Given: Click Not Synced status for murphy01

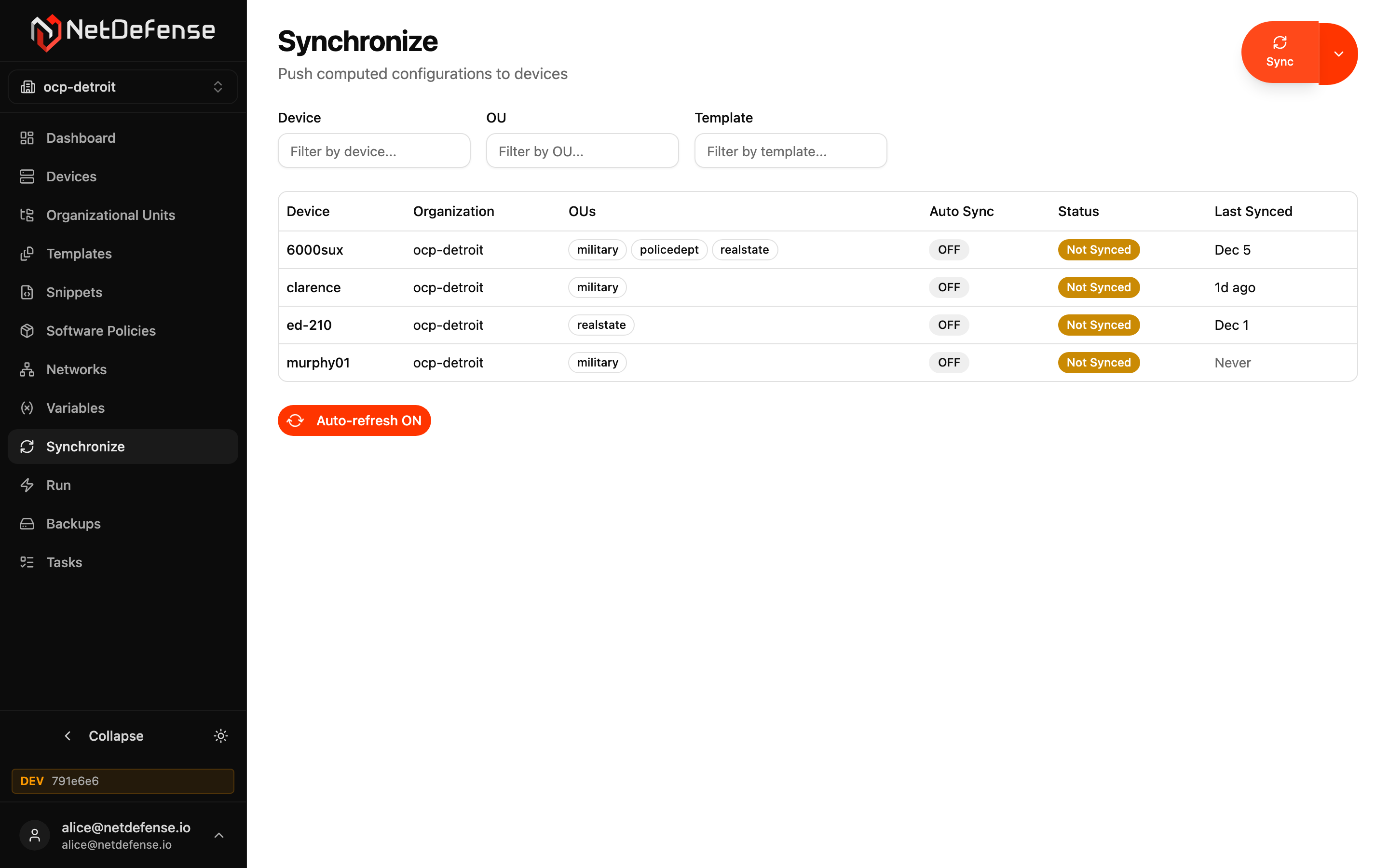Looking at the screenshot, I should 1099,362.
